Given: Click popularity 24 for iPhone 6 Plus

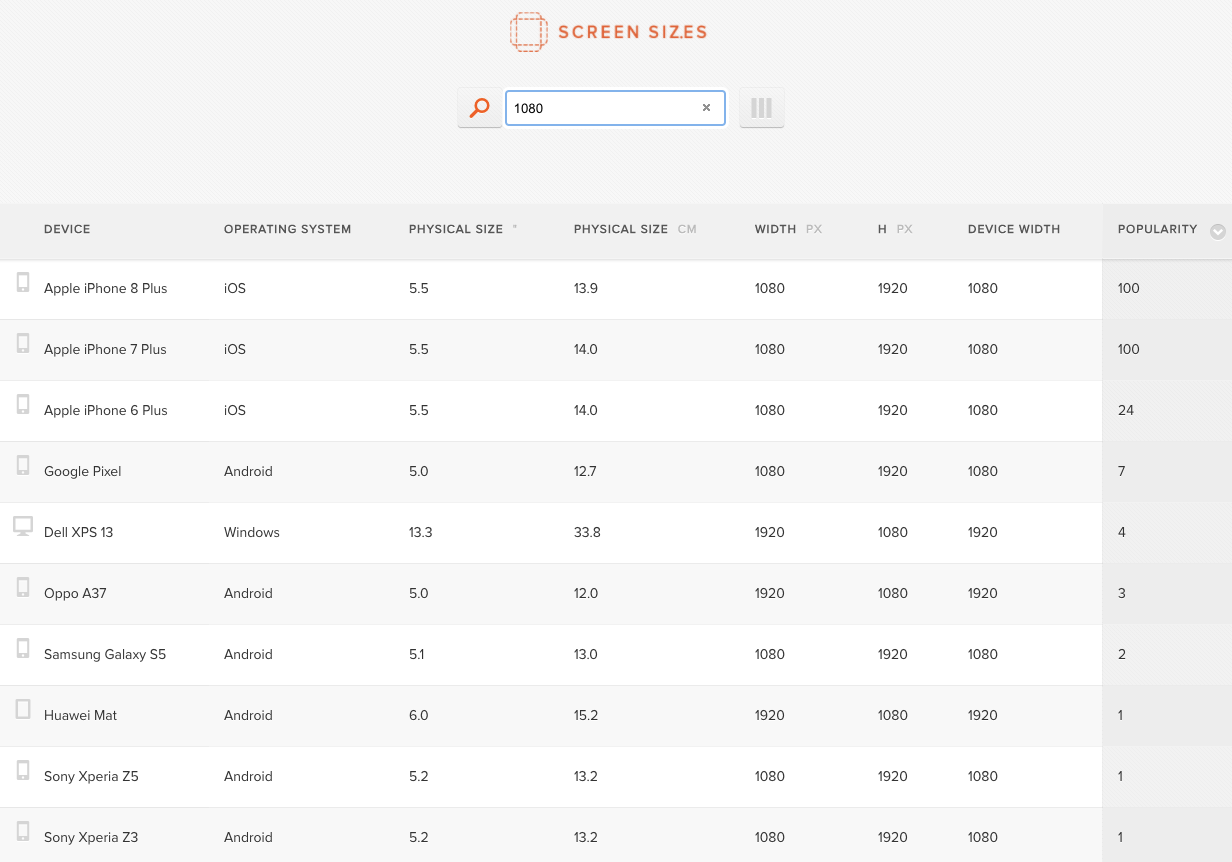Looking at the screenshot, I should pos(1126,410).
